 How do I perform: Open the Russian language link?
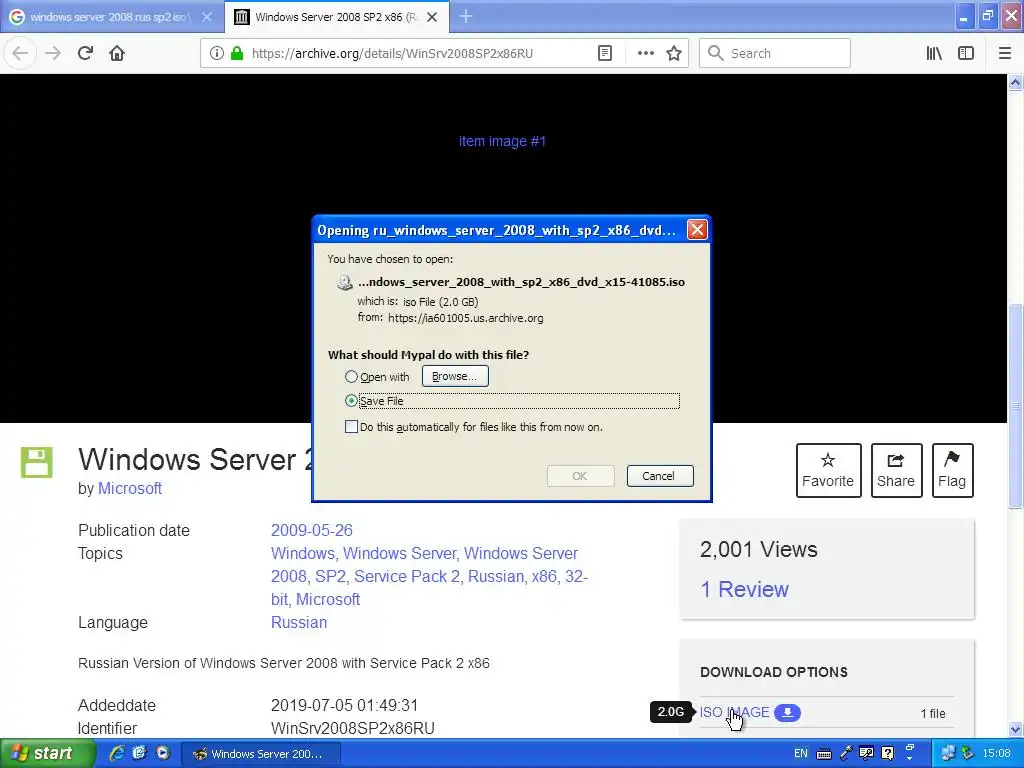click(x=299, y=622)
